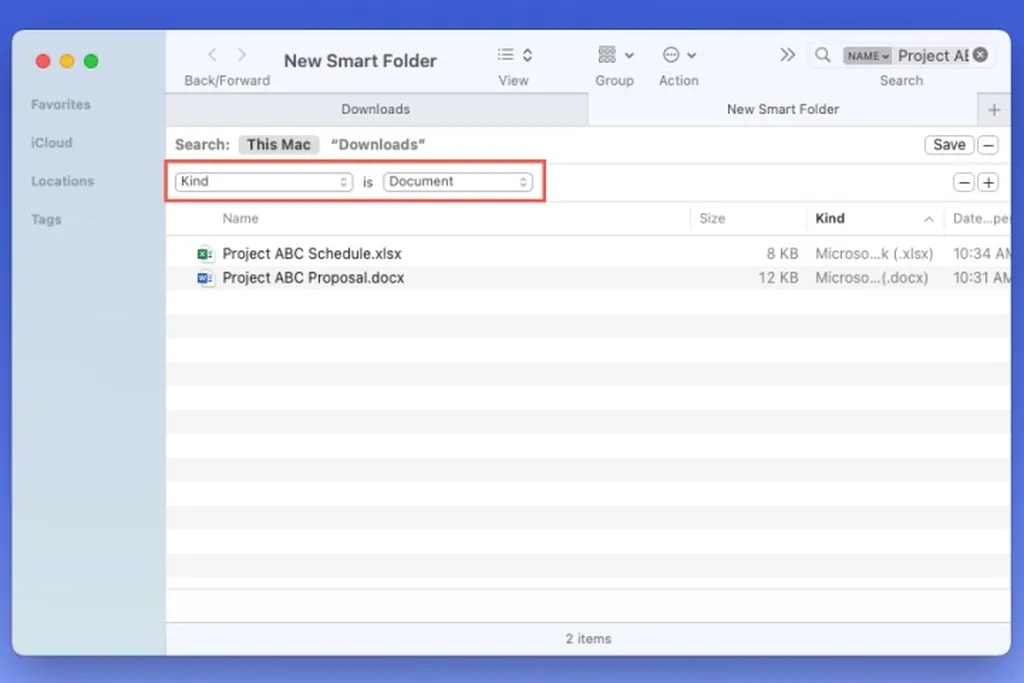Select the Project ABC Proposal.docx file row
The height and width of the screenshot is (683, 1024).
coord(313,278)
